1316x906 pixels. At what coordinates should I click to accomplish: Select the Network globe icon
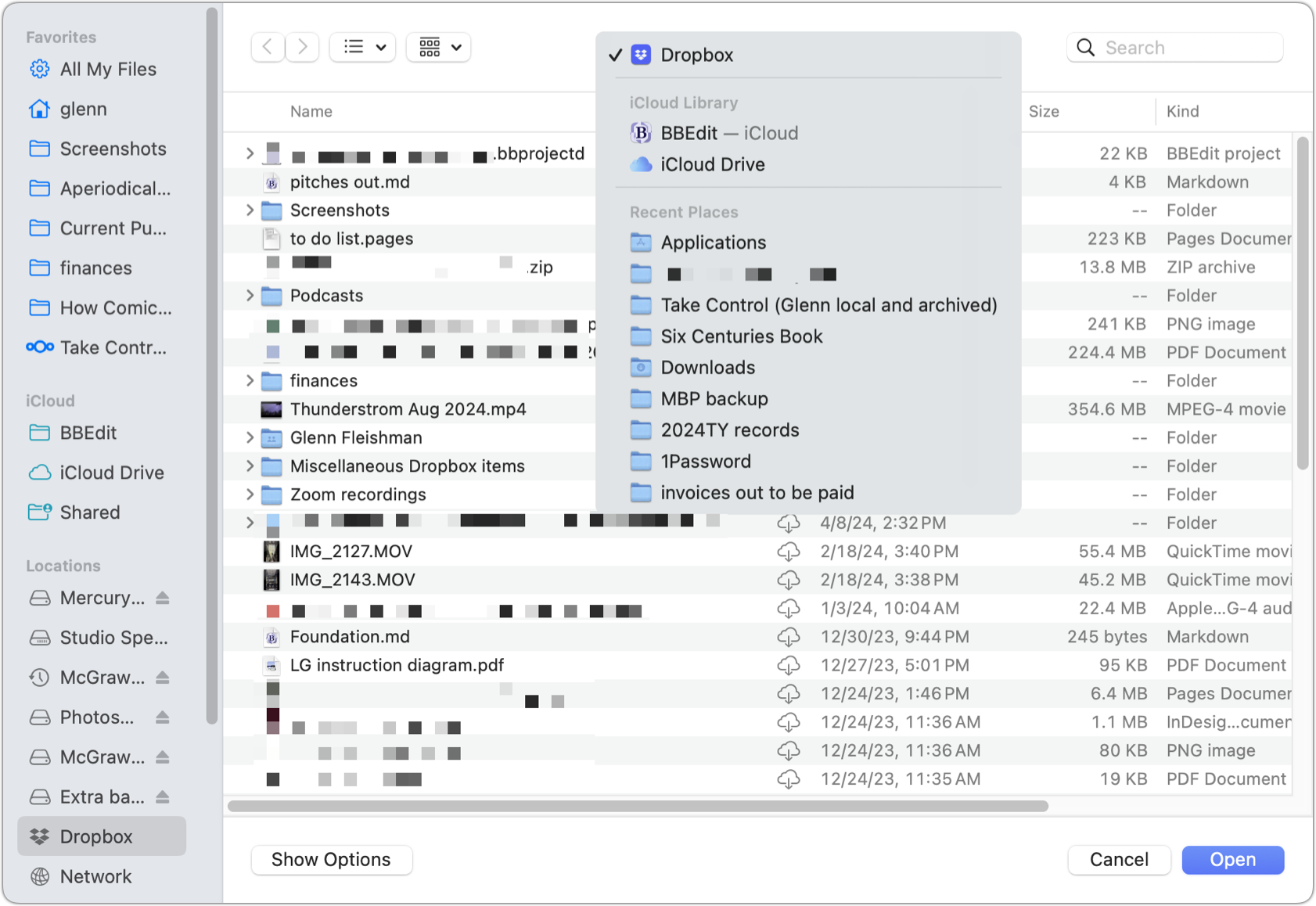(x=40, y=876)
